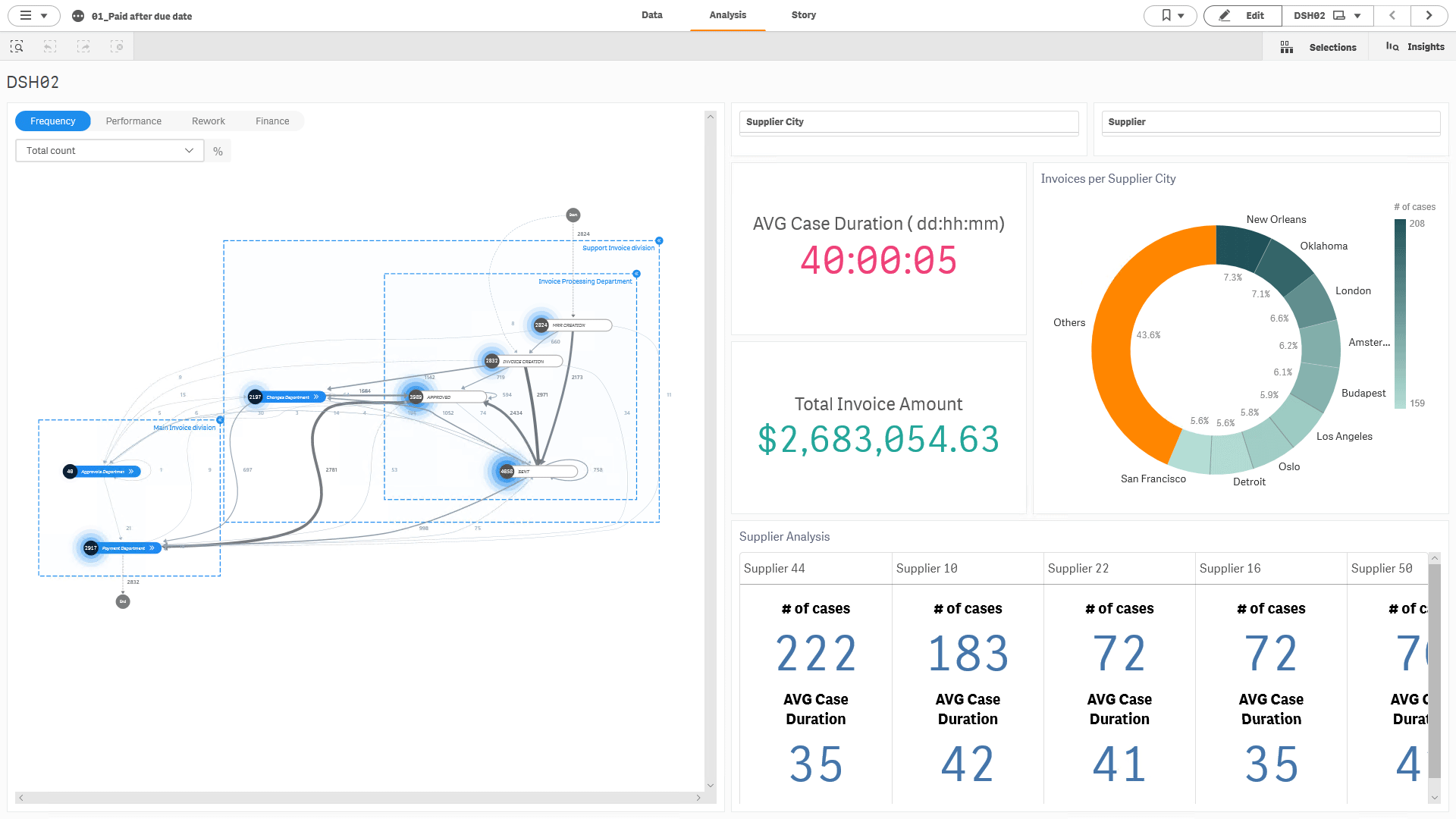The width and height of the screenshot is (1456, 819).
Task: Click the End node in the process graph
Action: (x=123, y=601)
